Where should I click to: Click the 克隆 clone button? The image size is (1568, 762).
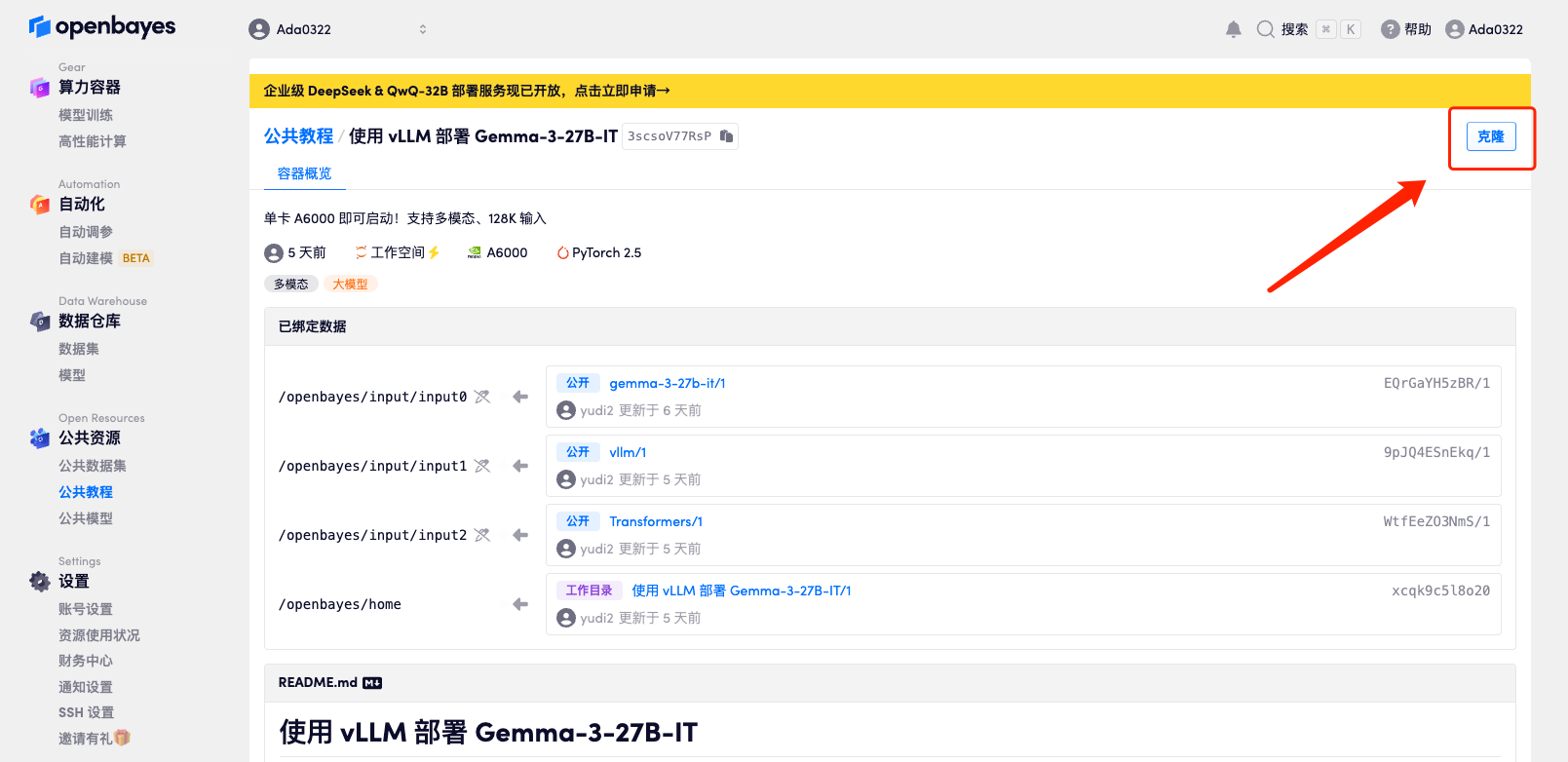pos(1491,136)
